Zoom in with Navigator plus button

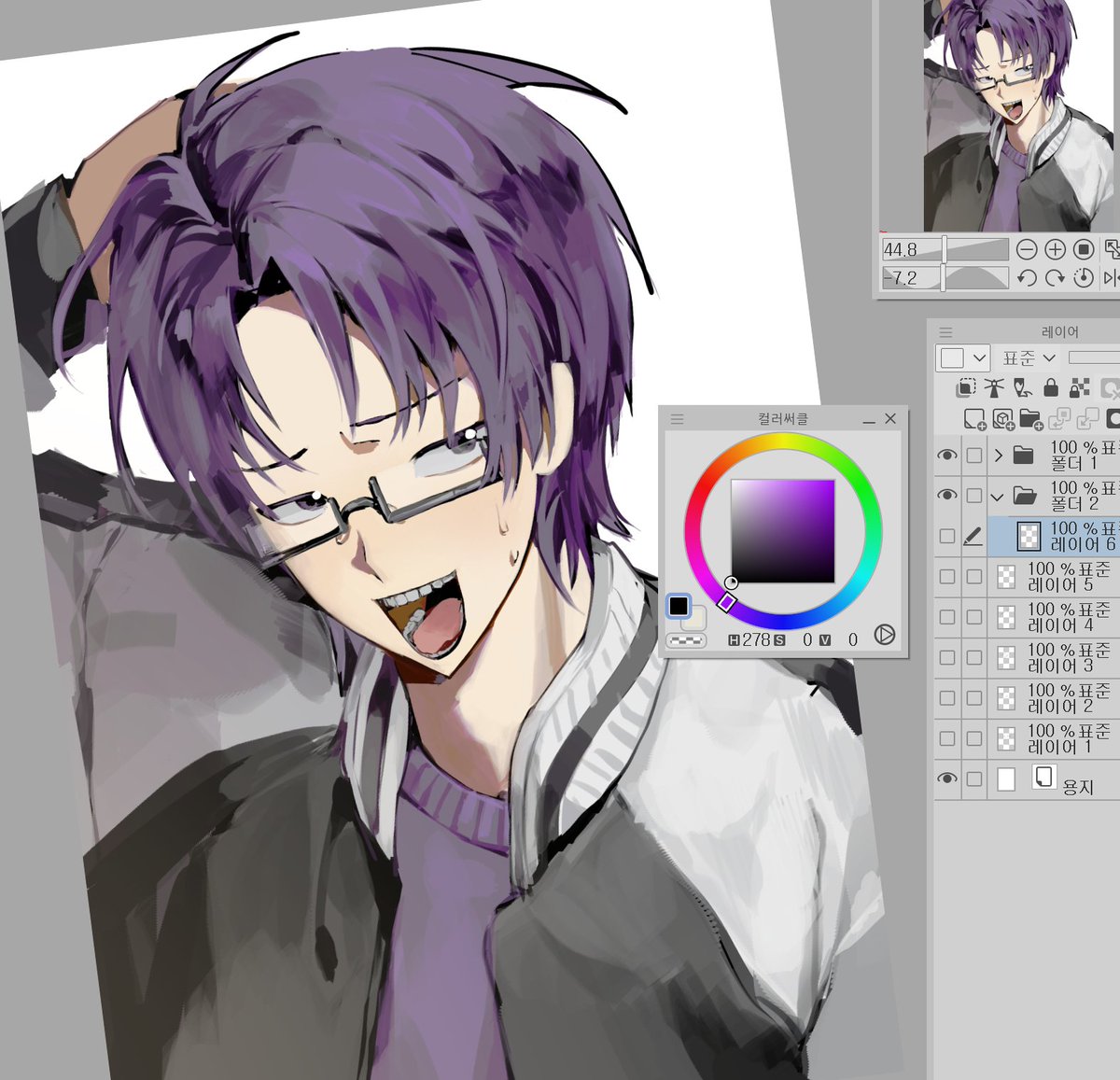pyautogui.click(x=1055, y=249)
